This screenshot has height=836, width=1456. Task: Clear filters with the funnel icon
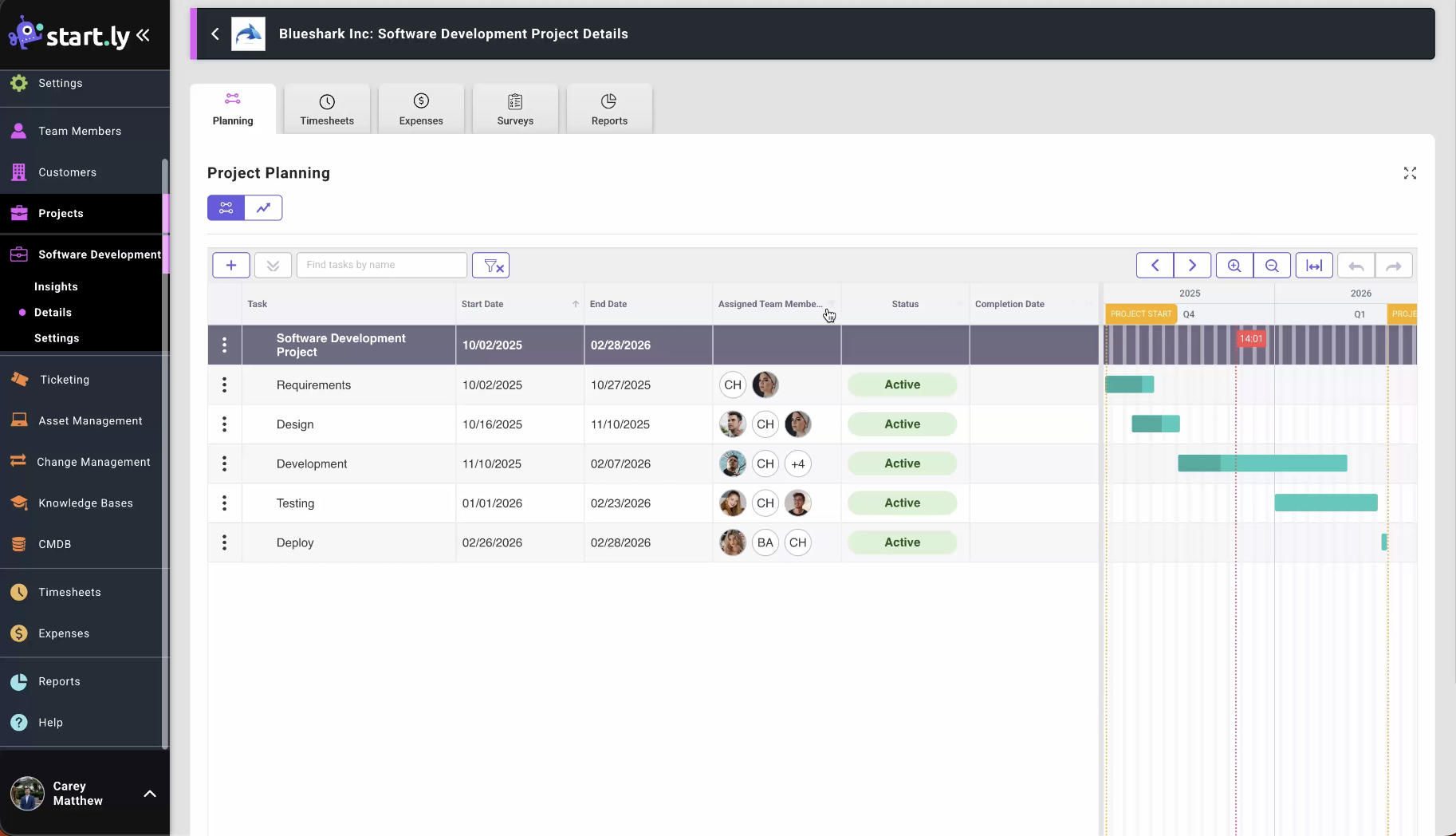[x=491, y=266]
